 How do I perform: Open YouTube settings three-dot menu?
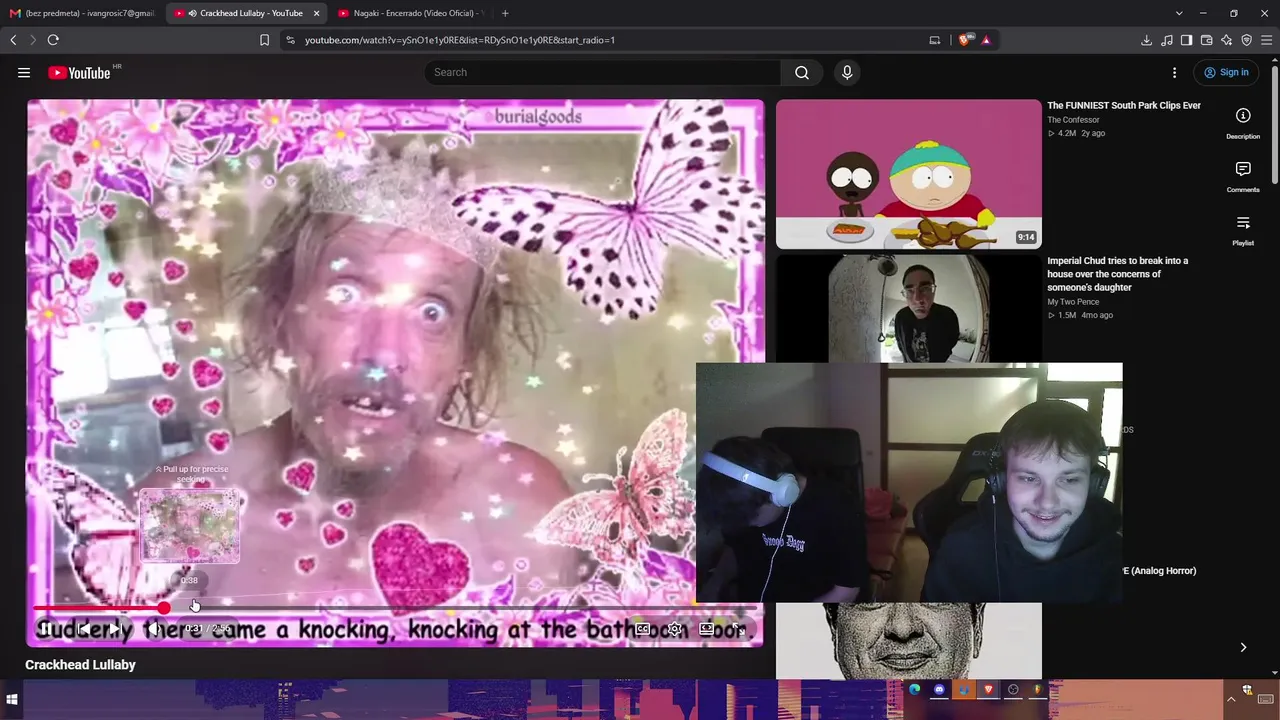[1175, 72]
